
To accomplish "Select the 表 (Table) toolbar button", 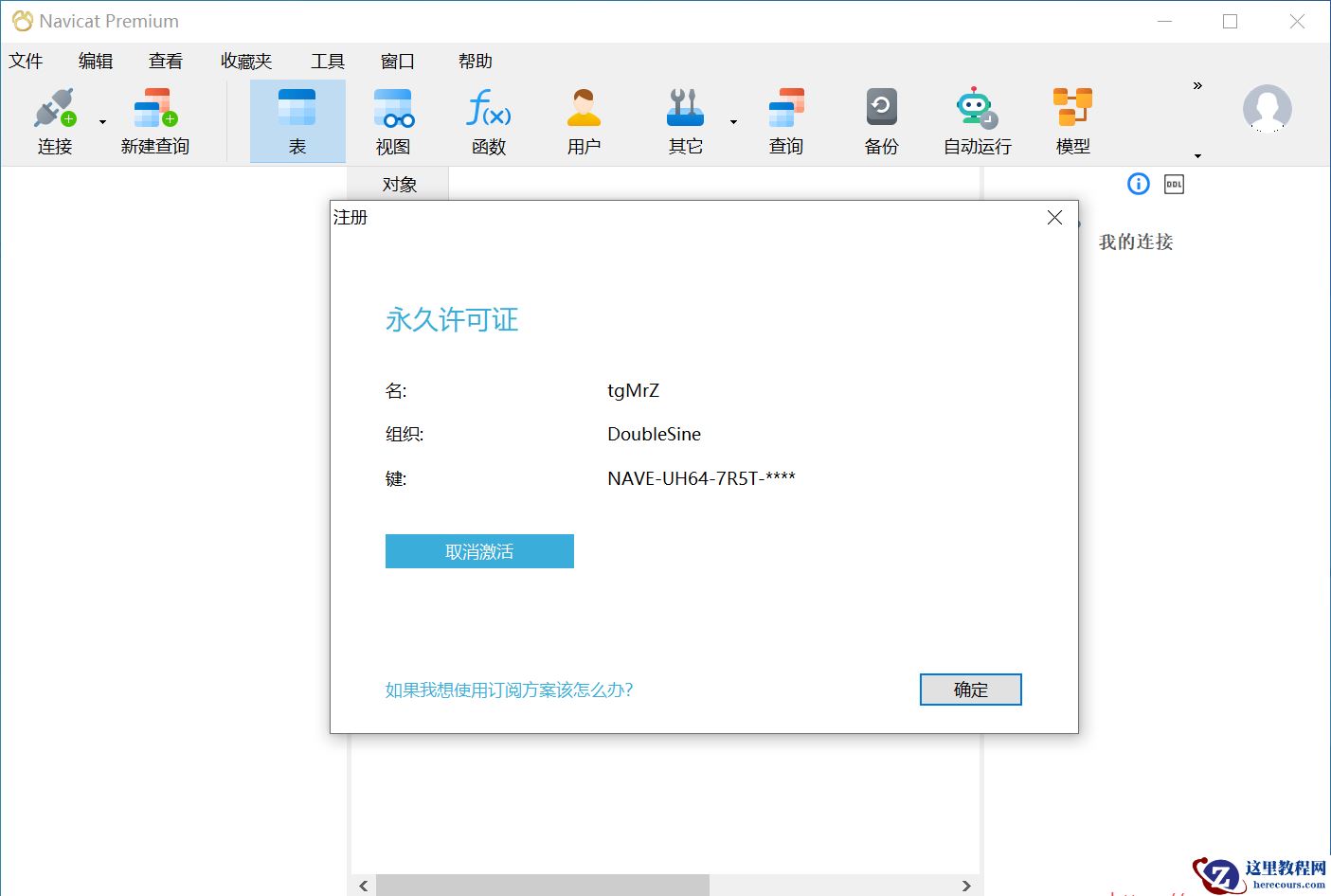I will point(297,121).
